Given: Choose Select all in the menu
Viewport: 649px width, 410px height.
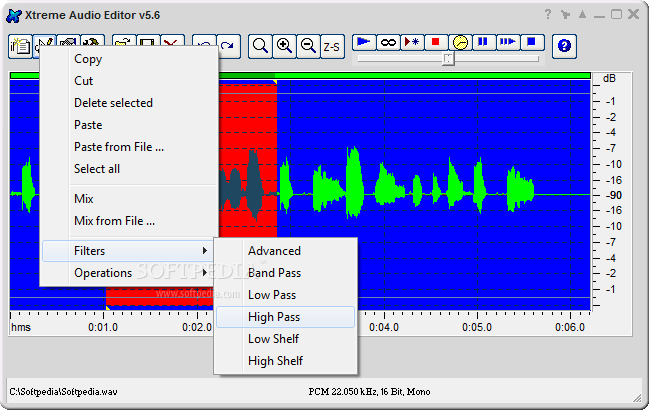Looking at the screenshot, I should 97,169.
